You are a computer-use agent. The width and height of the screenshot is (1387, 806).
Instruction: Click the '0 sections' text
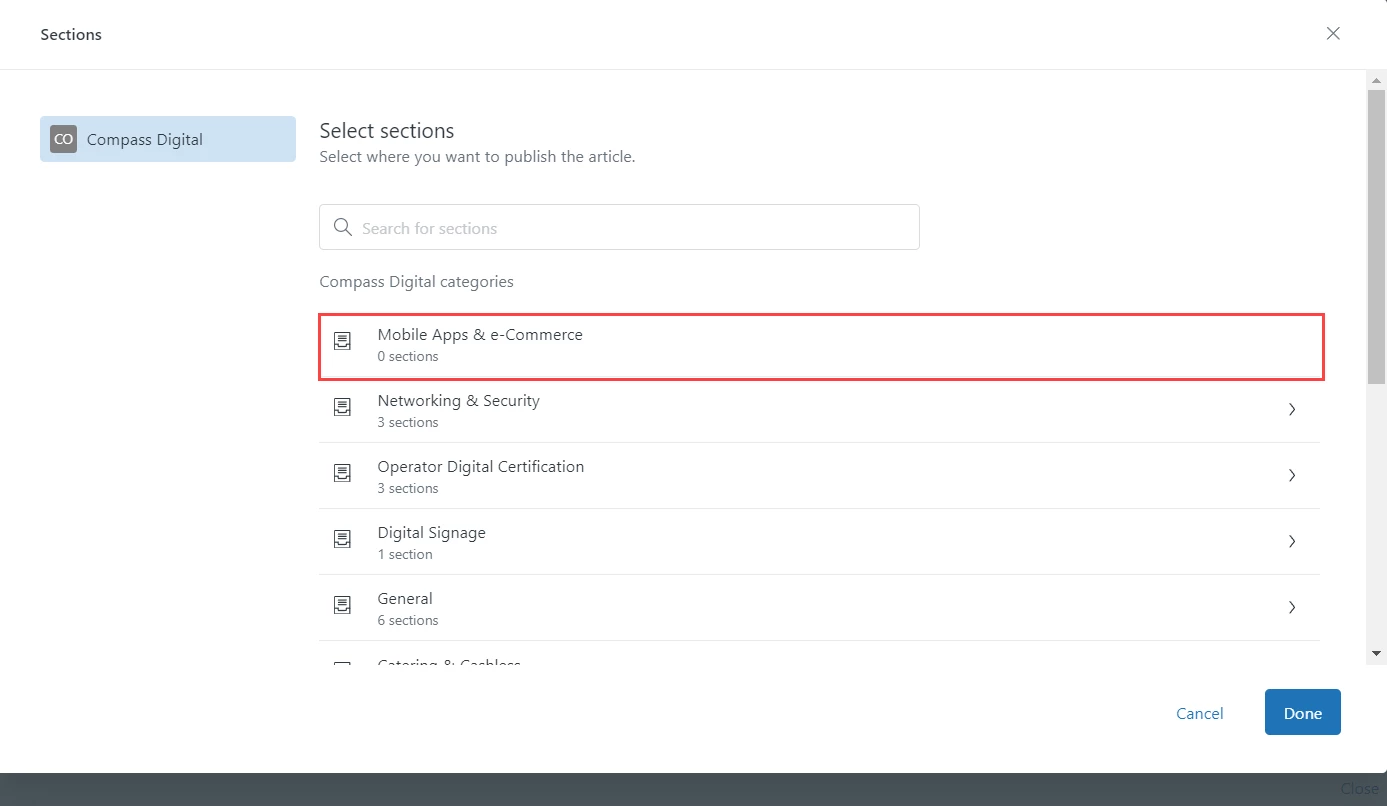click(x=408, y=356)
